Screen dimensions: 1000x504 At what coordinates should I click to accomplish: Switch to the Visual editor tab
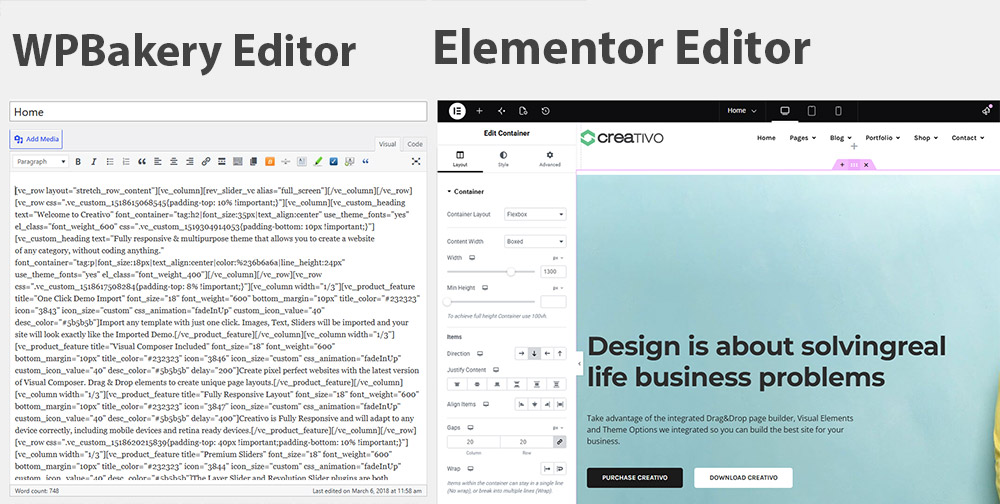pos(388,144)
